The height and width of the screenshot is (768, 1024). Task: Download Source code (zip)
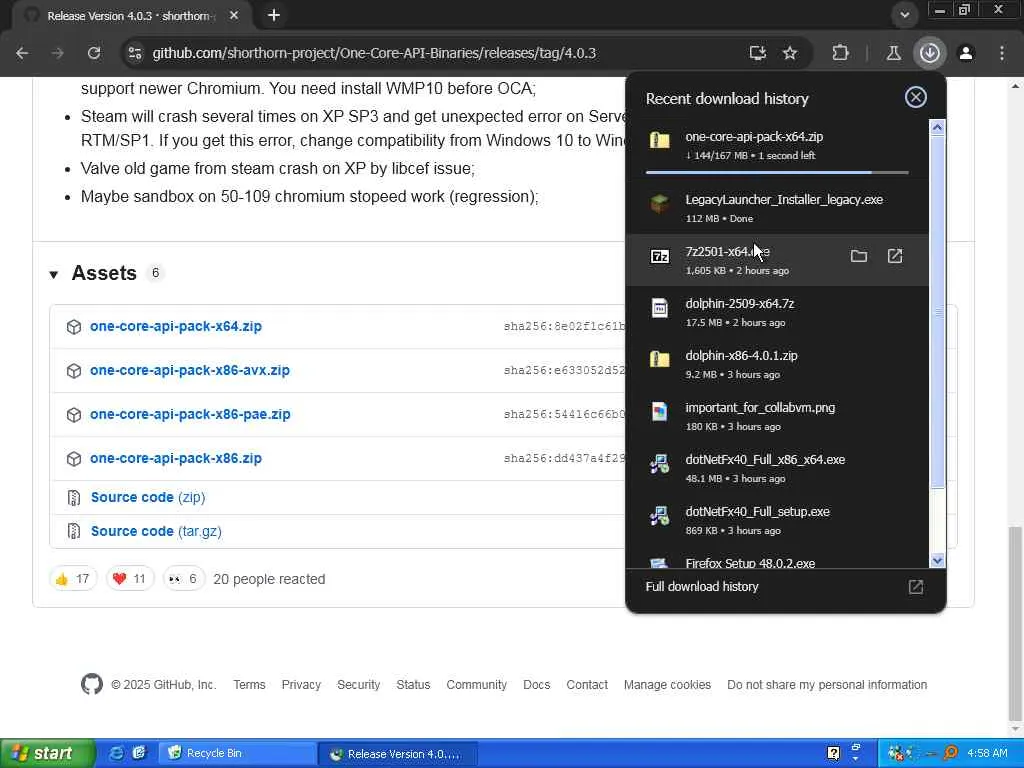click(x=148, y=498)
